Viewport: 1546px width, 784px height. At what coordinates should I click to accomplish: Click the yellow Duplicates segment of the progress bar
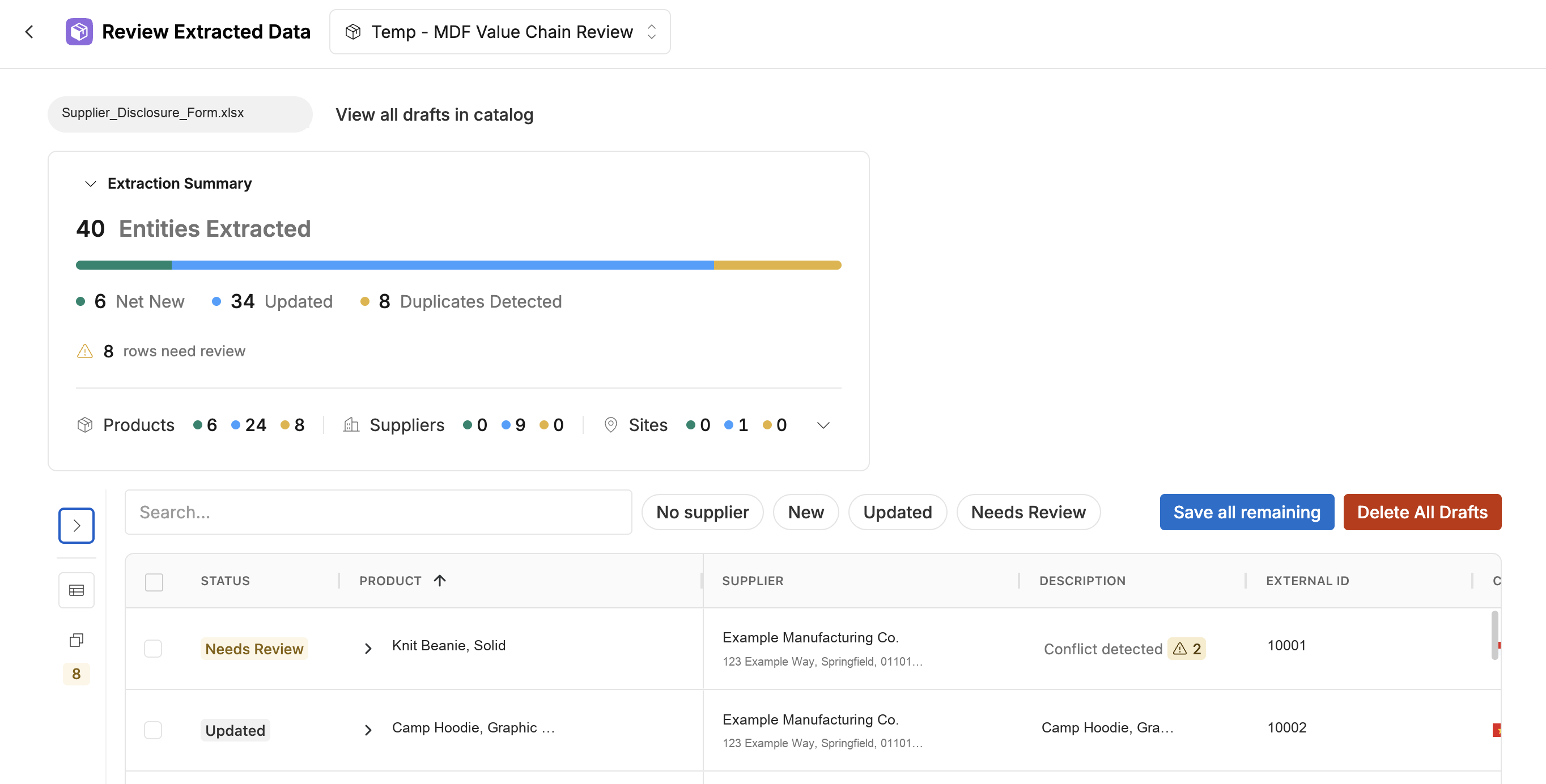tap(777, 265)
